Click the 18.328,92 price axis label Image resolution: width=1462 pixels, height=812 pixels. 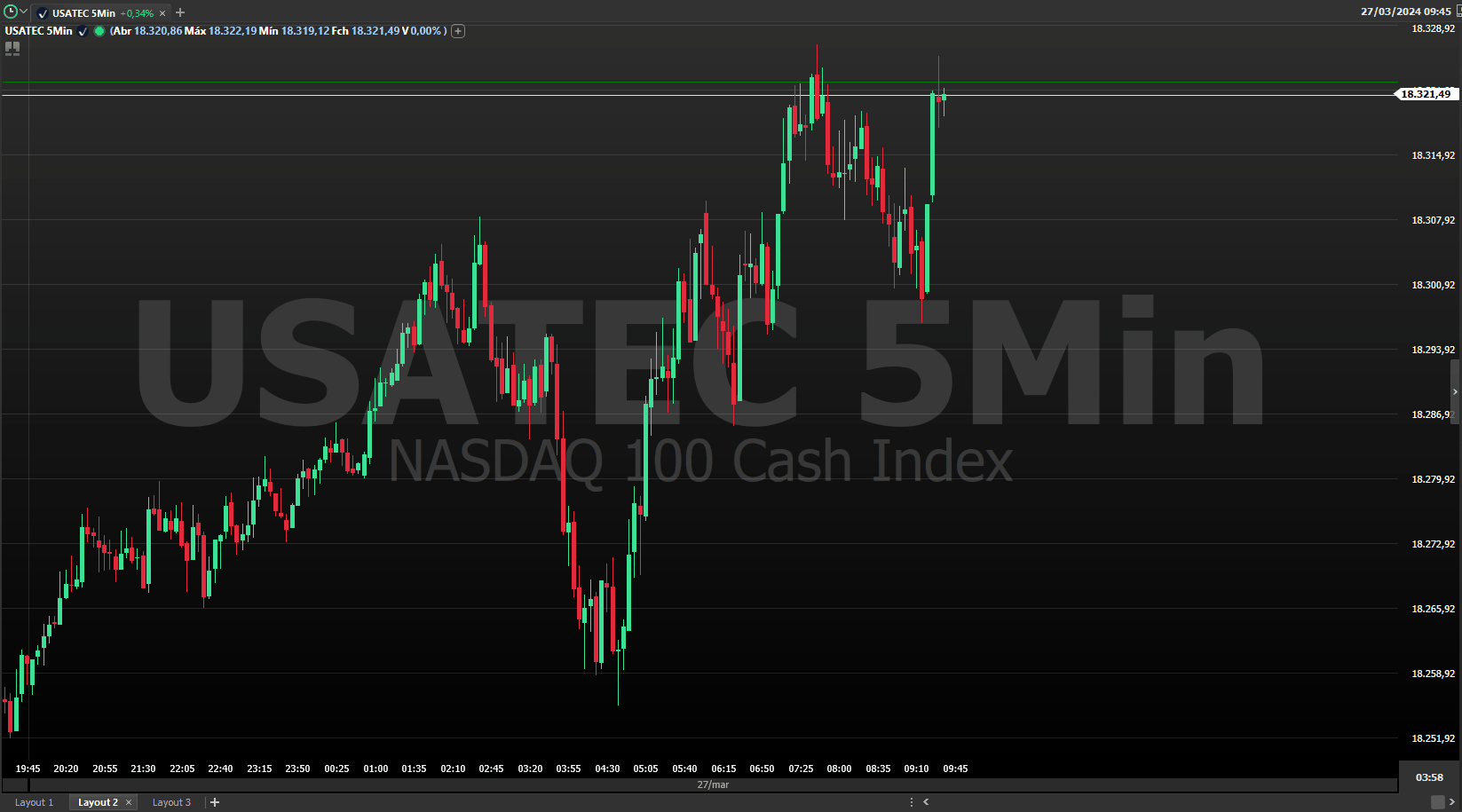(x=1433, y=28)
